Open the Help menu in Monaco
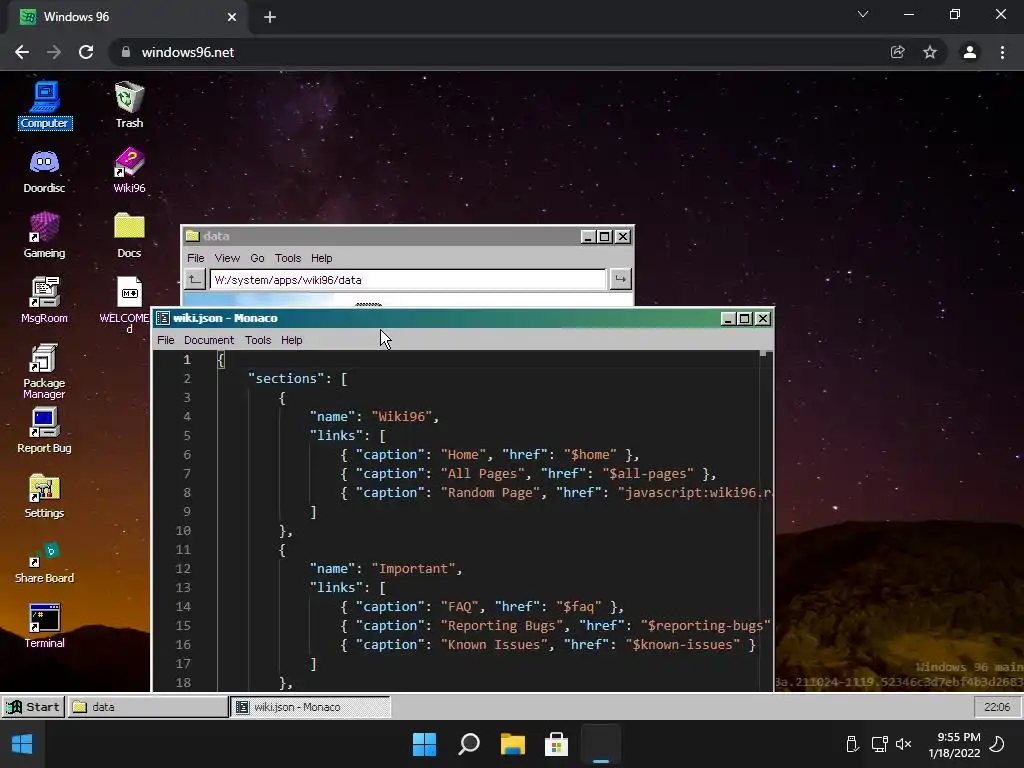1024x768 pixels. pyautogui.click(x=292, y=340)
